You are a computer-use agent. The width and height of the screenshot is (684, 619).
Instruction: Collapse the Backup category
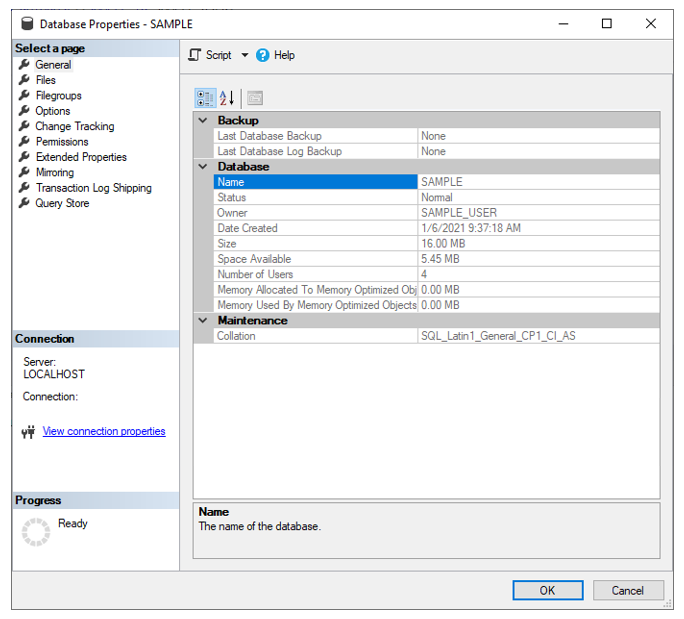[x=203, y=120]
